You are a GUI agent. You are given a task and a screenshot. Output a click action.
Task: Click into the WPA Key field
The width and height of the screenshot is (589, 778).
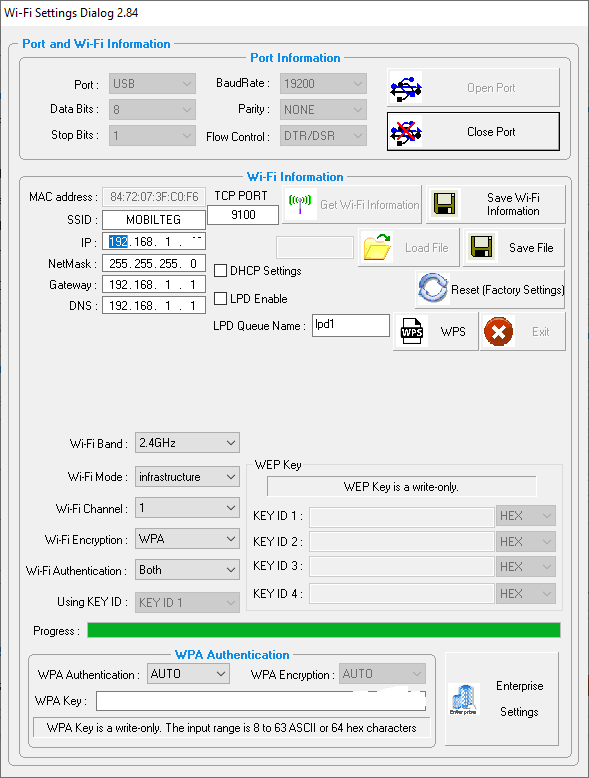[x=261, y=701]
